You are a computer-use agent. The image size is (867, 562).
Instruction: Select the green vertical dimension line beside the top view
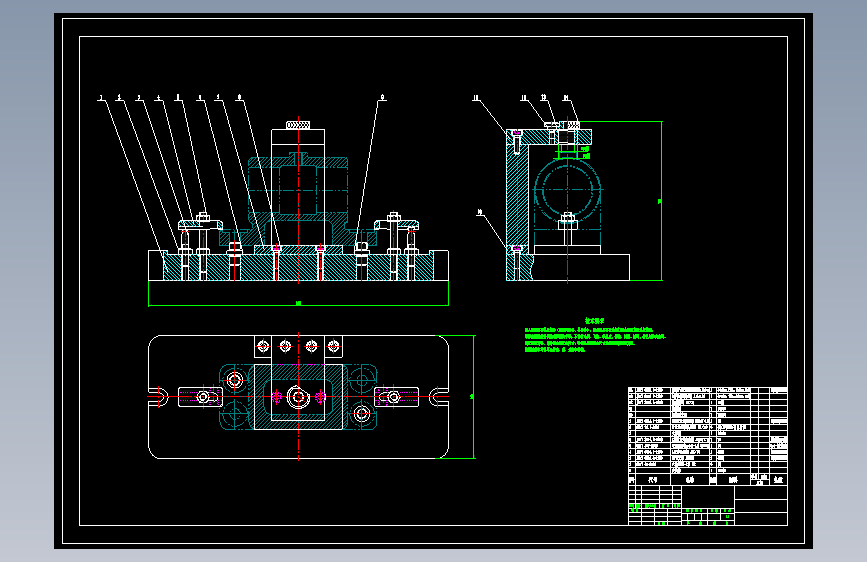tap(474, 397)
